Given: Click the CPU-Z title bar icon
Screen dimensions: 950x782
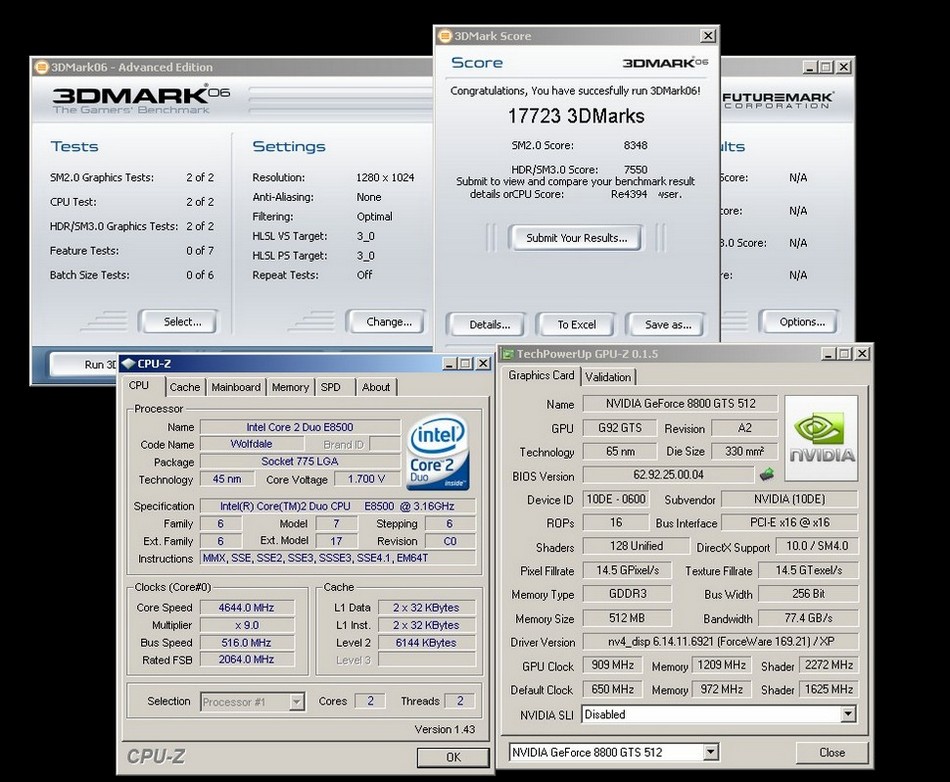Looking at the screenshot, I should [128, 363].
